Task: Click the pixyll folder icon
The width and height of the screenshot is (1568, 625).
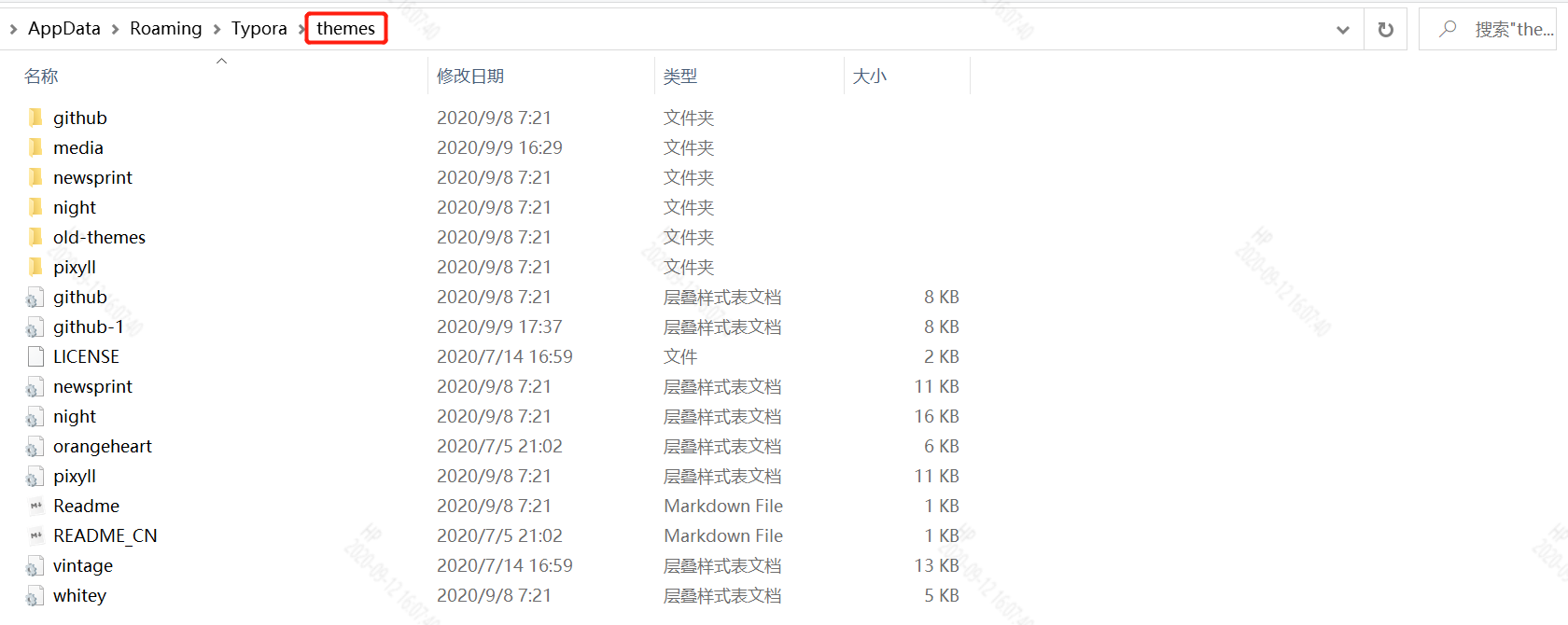Action: coord(35,267)
